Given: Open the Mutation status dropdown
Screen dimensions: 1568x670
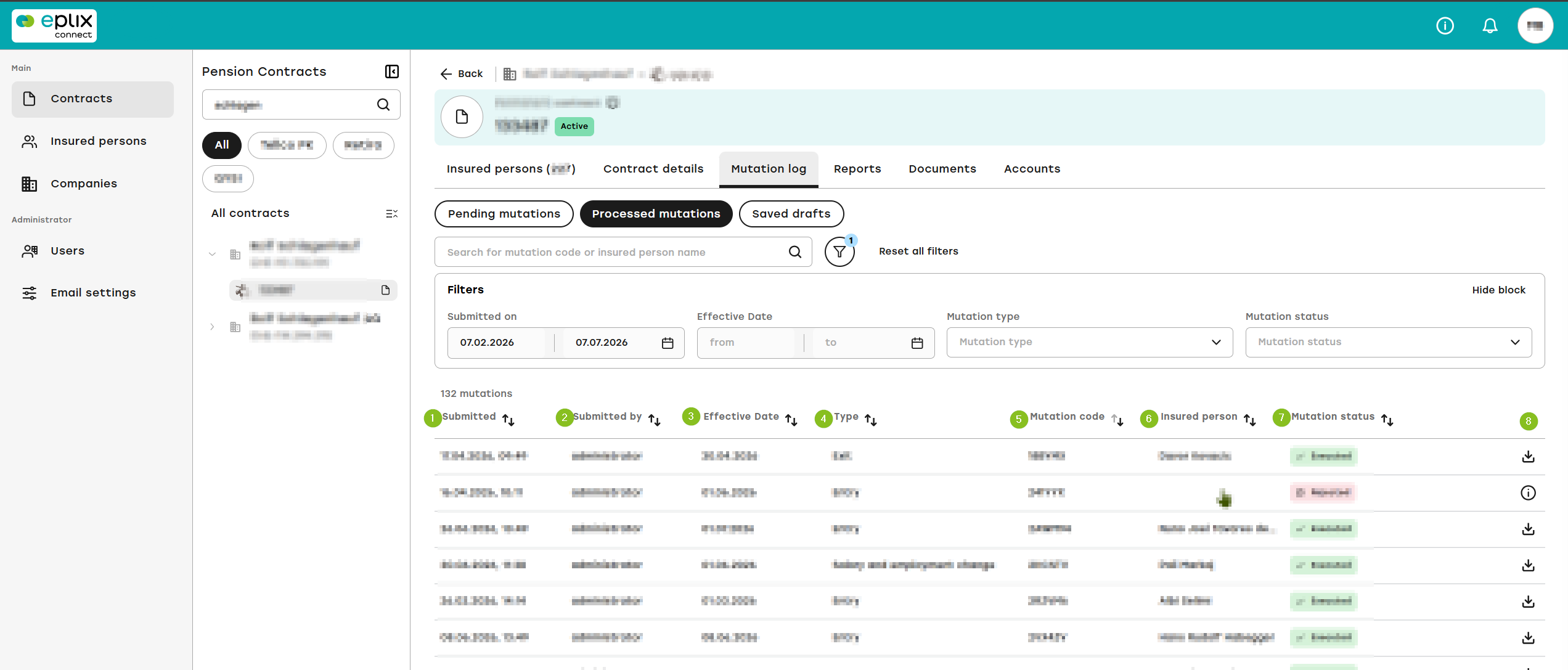Looking at the screenshot, I should pyautogui.click(x=1389, y=342).
